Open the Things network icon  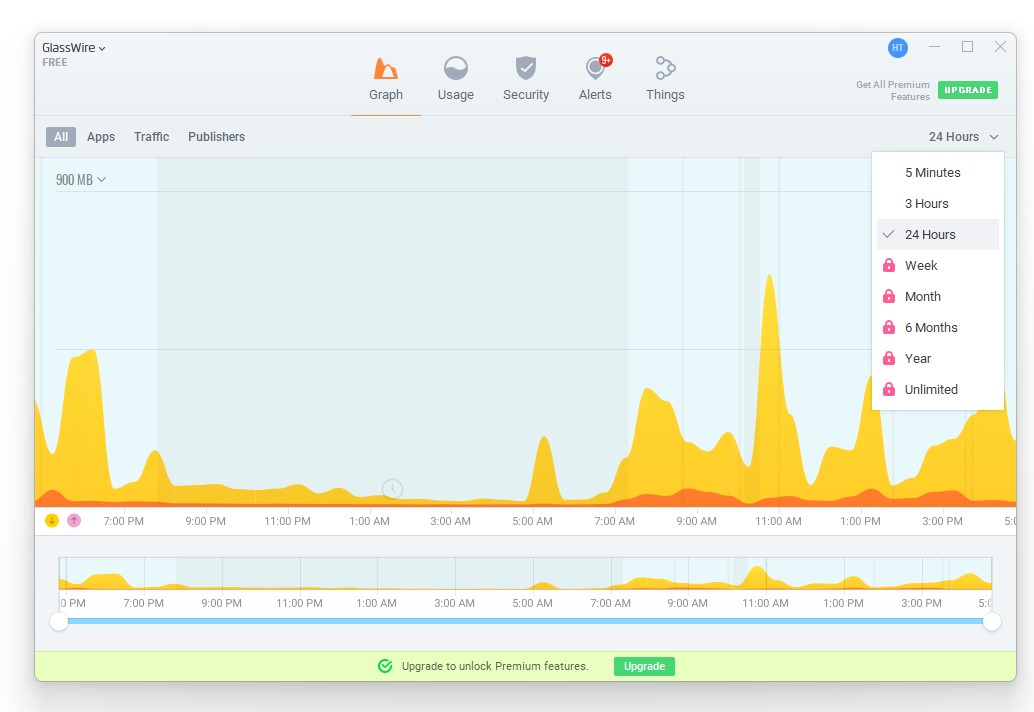pos(665,68)
